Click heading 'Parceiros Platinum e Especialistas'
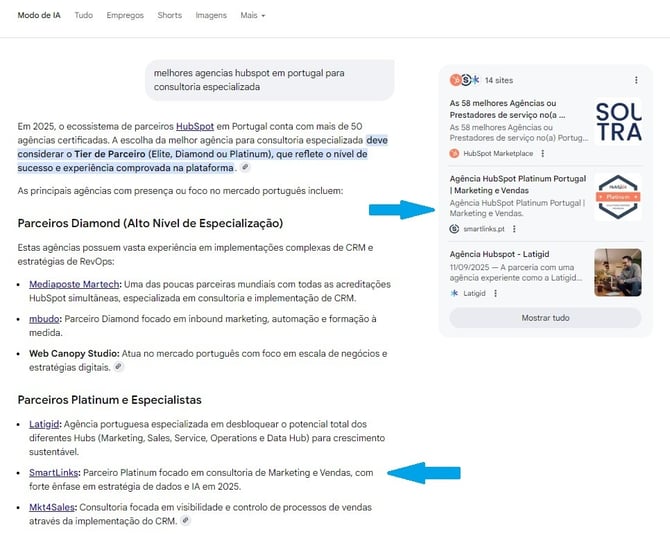 [x=109, y=400]
